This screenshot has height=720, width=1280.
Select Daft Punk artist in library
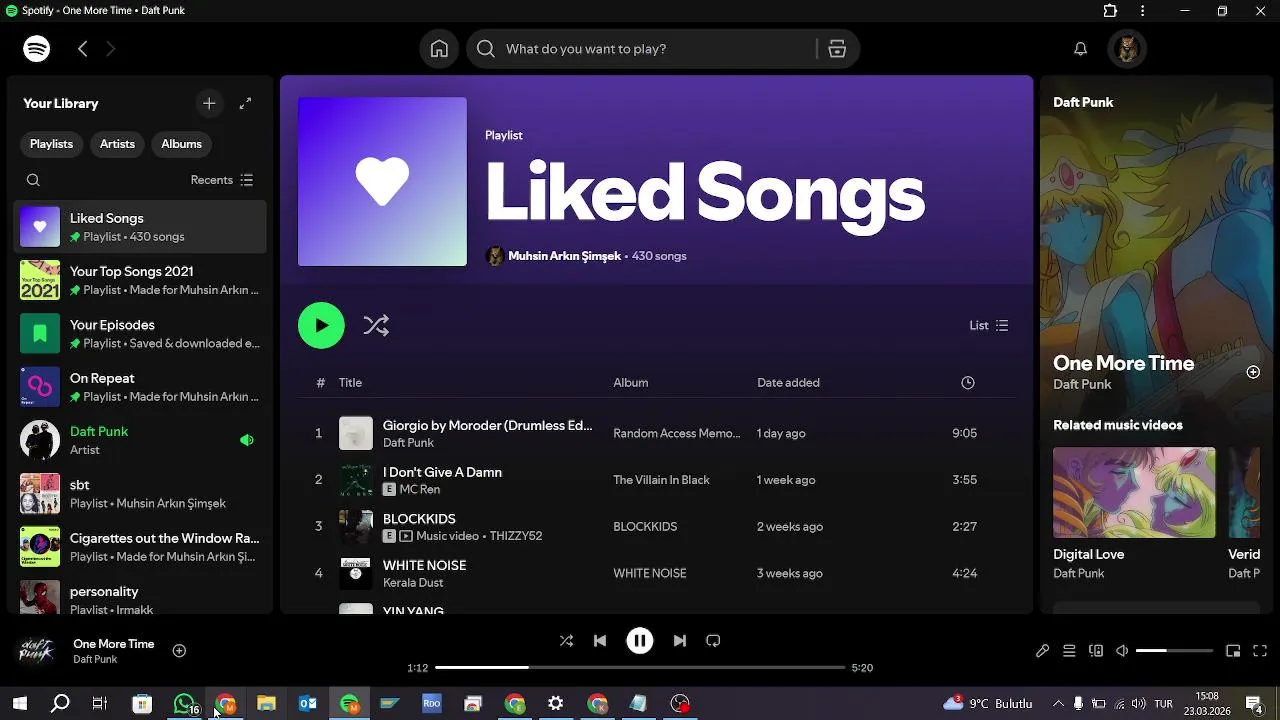[x=140, y=440]
